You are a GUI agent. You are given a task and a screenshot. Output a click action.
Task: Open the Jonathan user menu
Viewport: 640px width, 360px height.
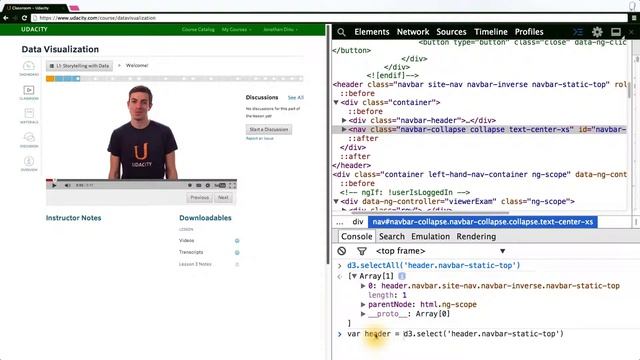pos(280,29)
